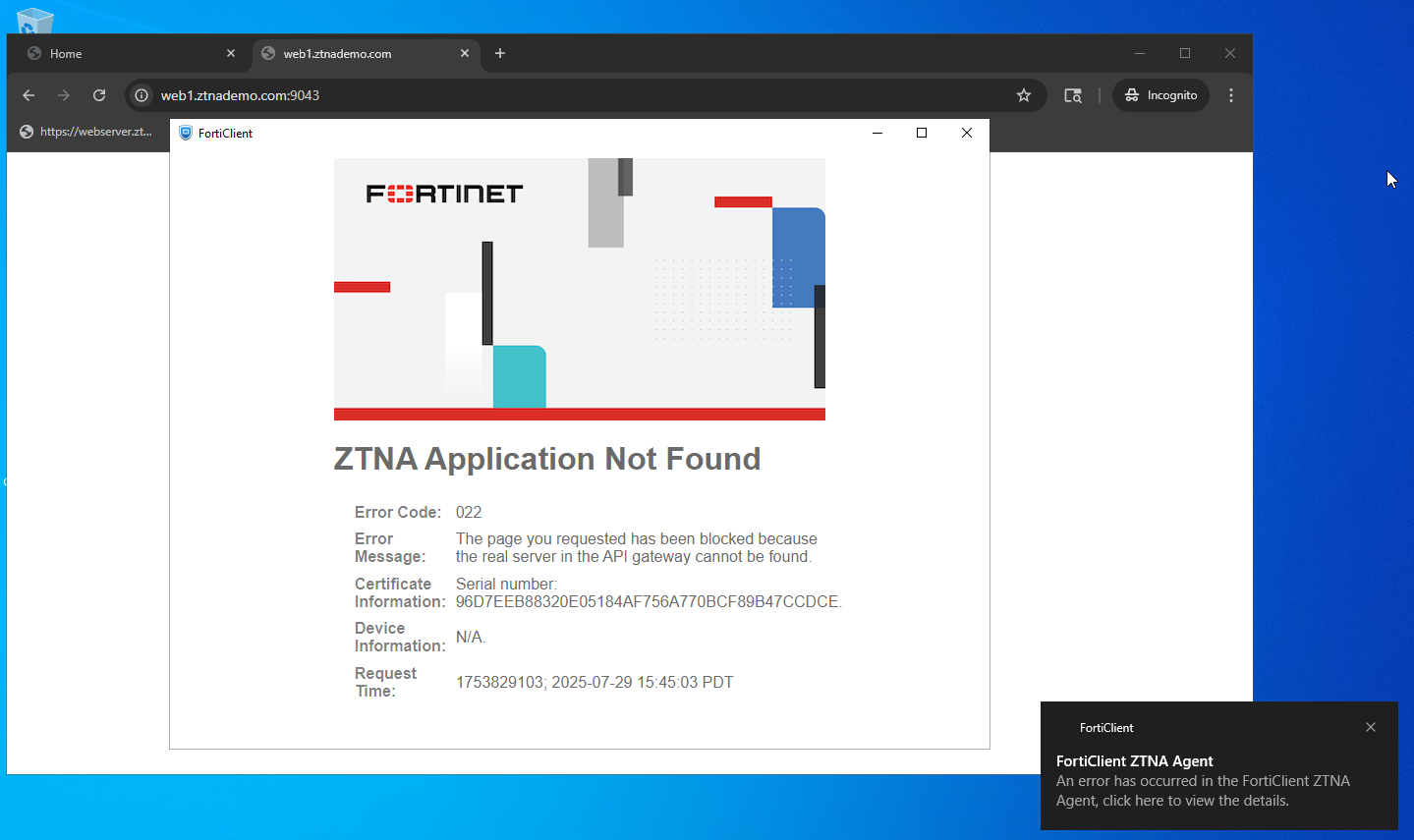This screenshot has width=1414, height=840.
Task: Click the Device Information N/A value
Action: (x=471, y=638)
